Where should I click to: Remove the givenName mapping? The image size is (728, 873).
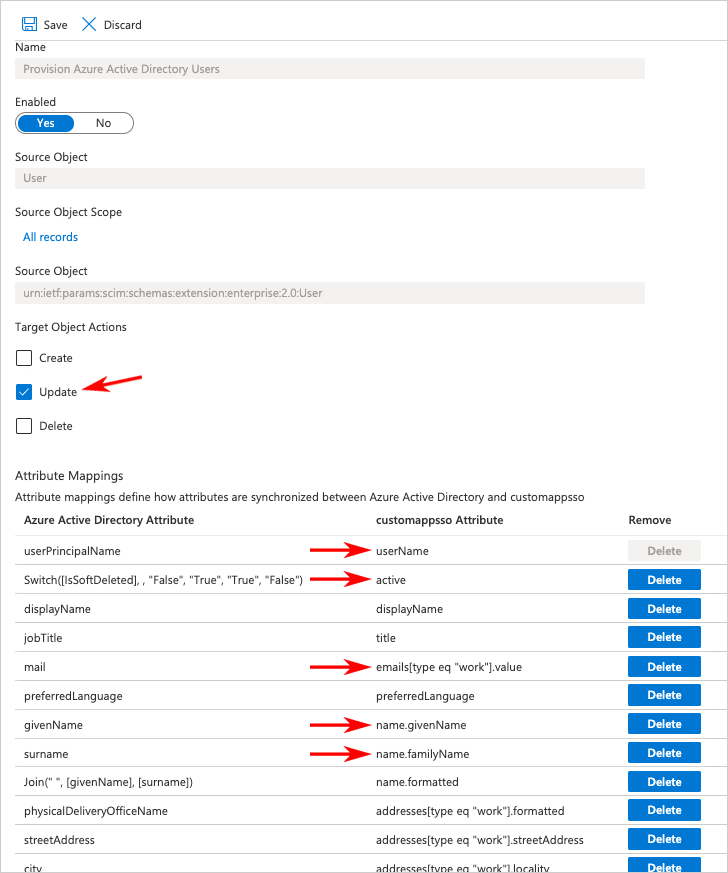click(x=664, y=724)
